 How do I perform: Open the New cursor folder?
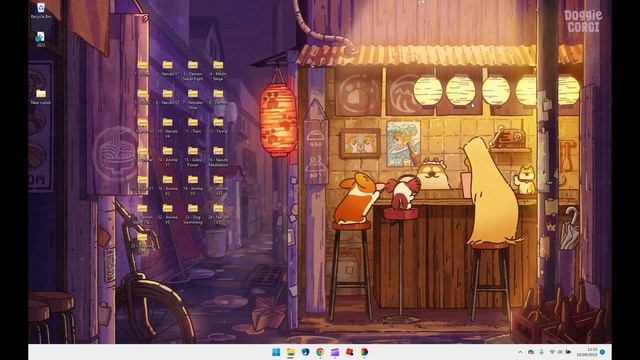[x=41, y=96]
